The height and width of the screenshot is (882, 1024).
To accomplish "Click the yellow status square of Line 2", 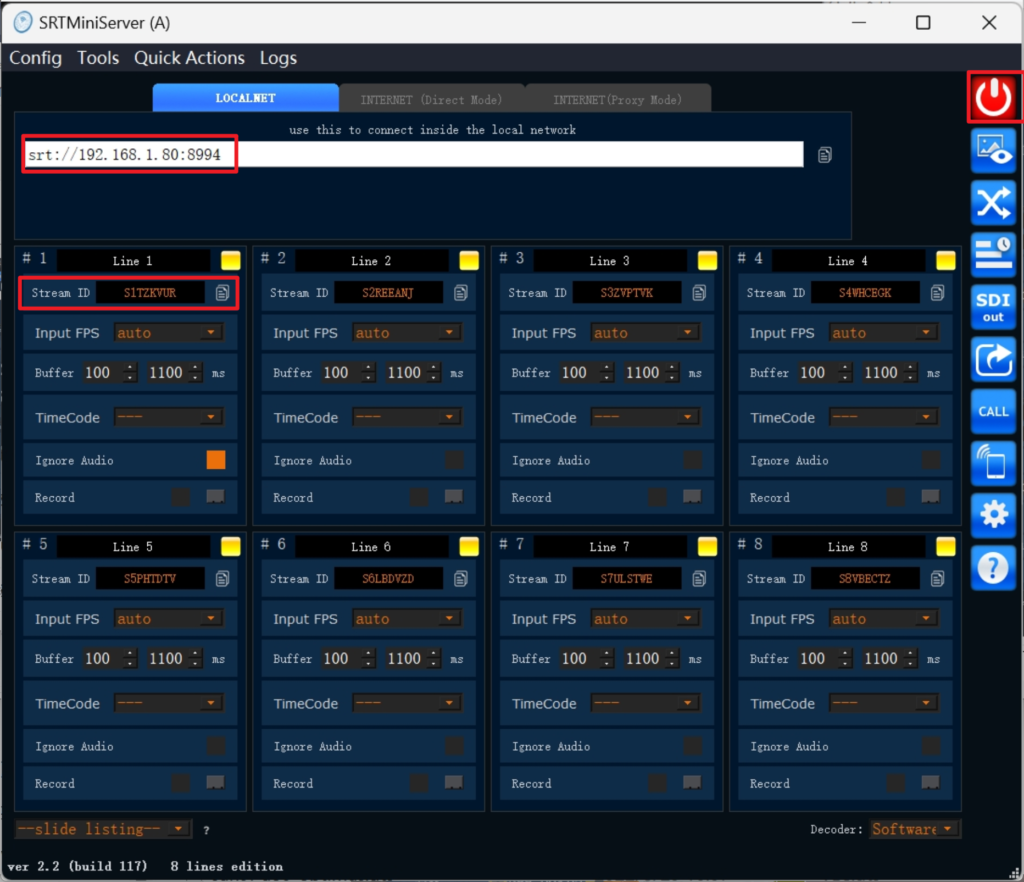I will point(469,260).
